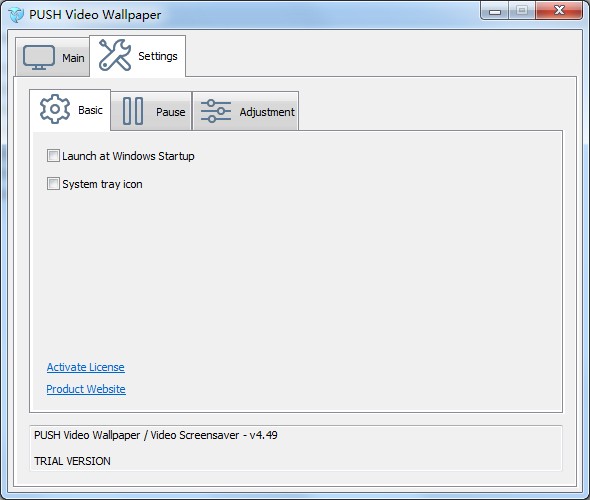Visit the Product Website link
The image size is (590, 500).
86,389
